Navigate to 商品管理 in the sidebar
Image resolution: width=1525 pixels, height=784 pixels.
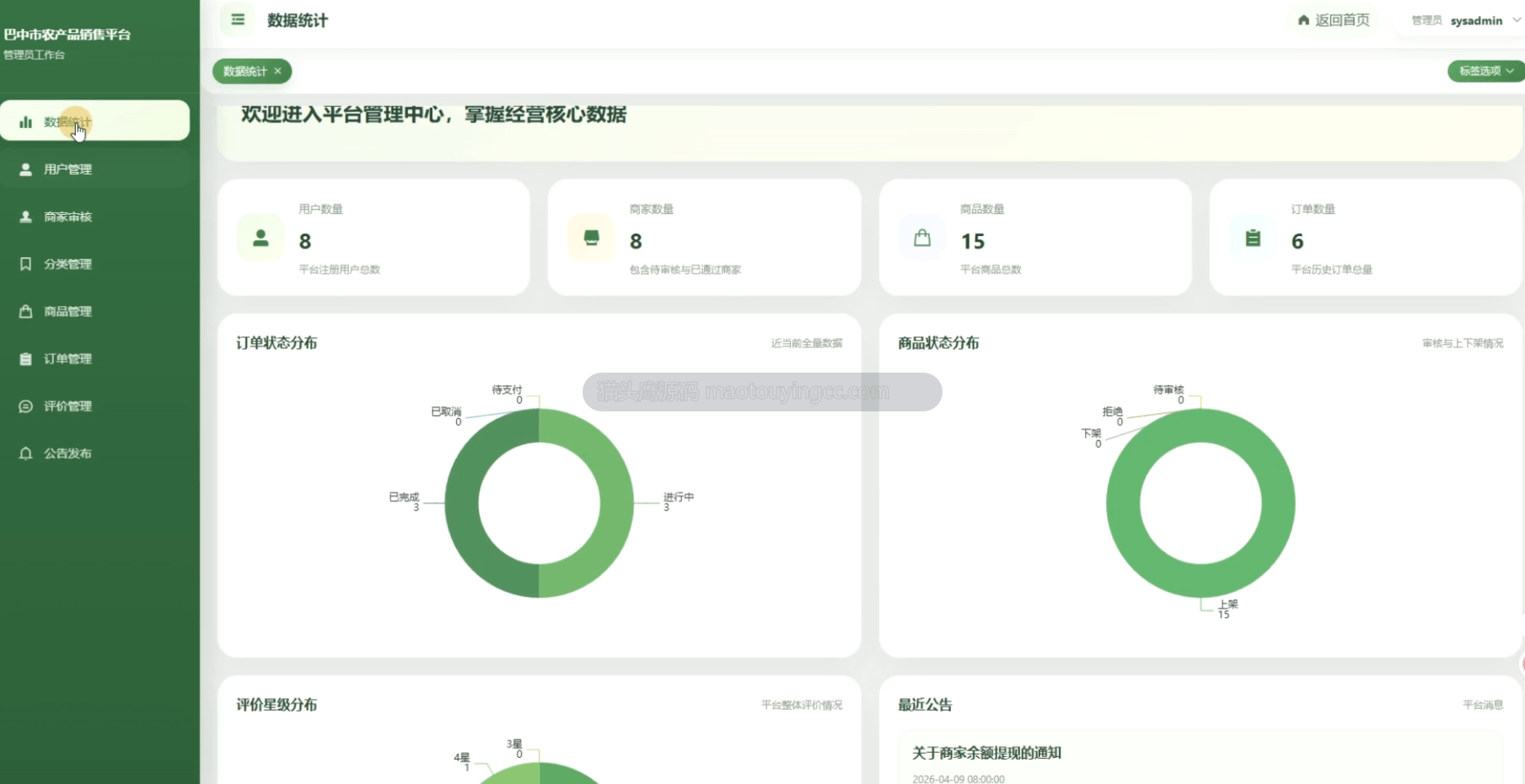(x=95, y=311)
